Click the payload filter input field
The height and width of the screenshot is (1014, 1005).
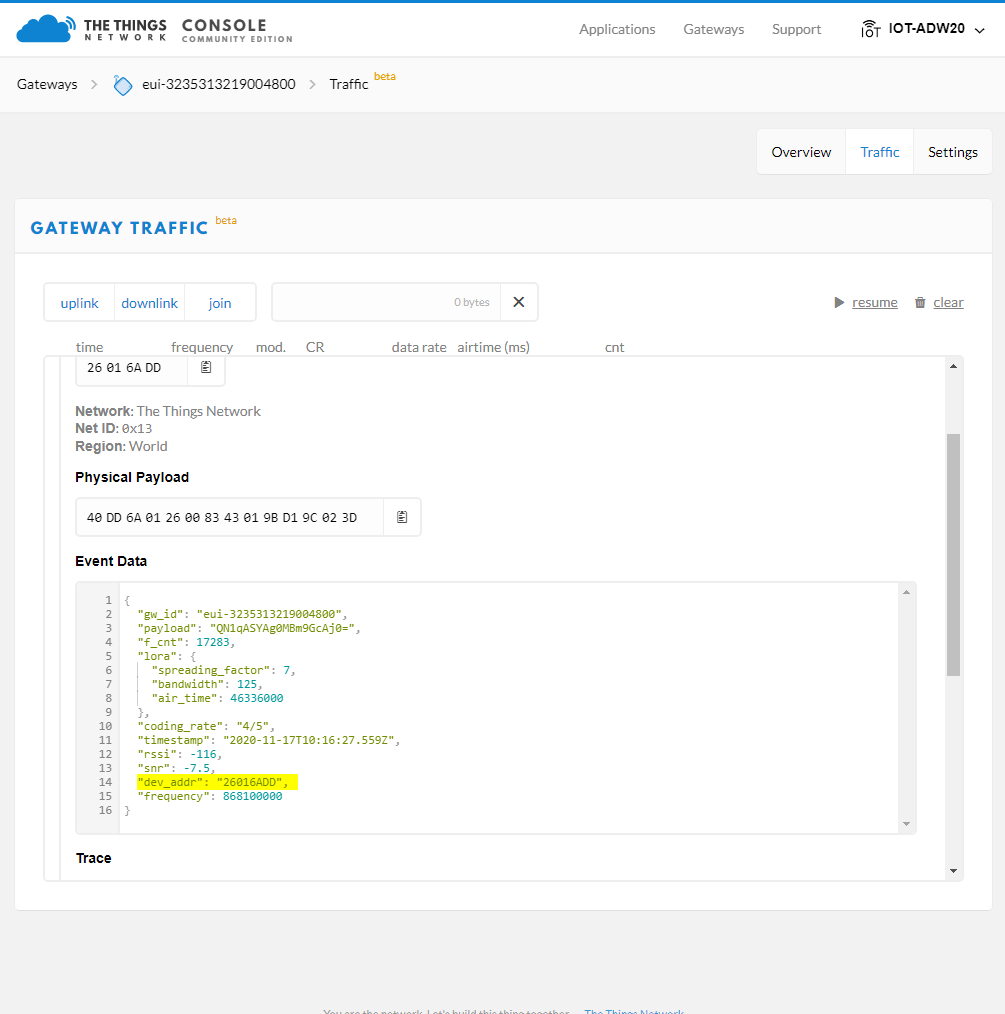pos(386,302)
